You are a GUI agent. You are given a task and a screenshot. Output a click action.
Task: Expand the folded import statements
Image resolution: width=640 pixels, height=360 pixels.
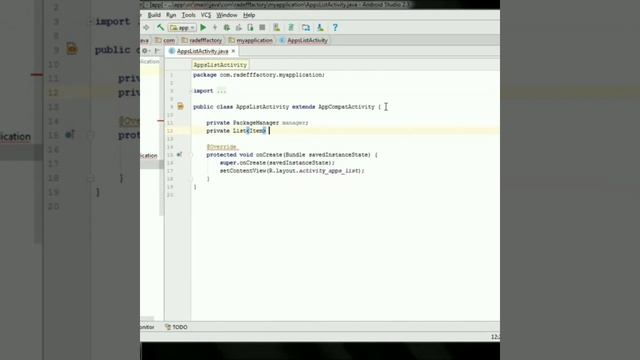[222, 91]
